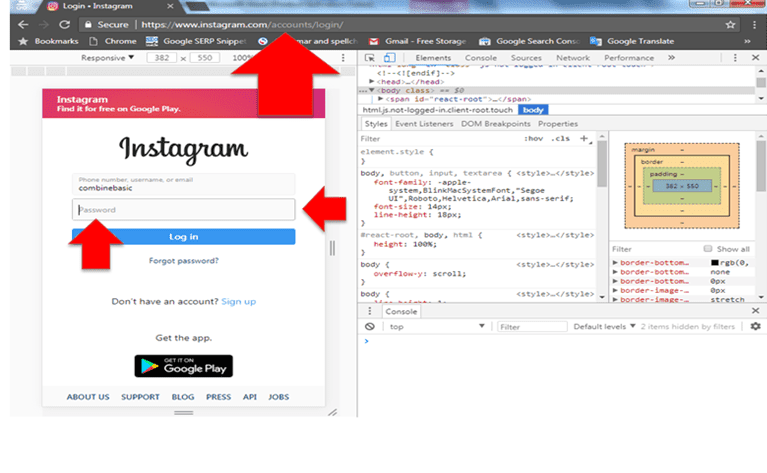Click the Sign up link

[x=239, y=301]
